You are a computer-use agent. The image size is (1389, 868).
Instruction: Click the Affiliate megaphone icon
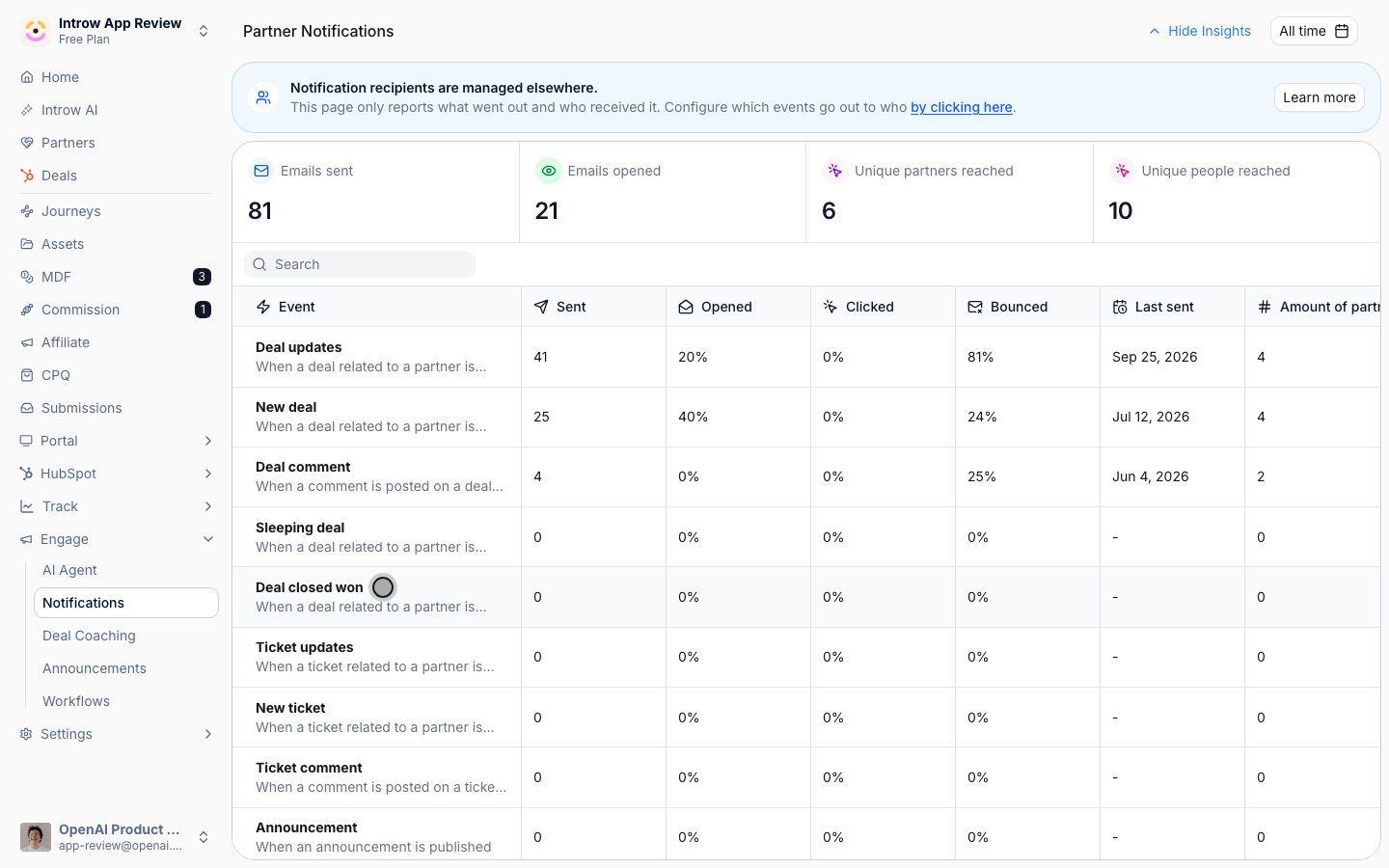[27, 342]
